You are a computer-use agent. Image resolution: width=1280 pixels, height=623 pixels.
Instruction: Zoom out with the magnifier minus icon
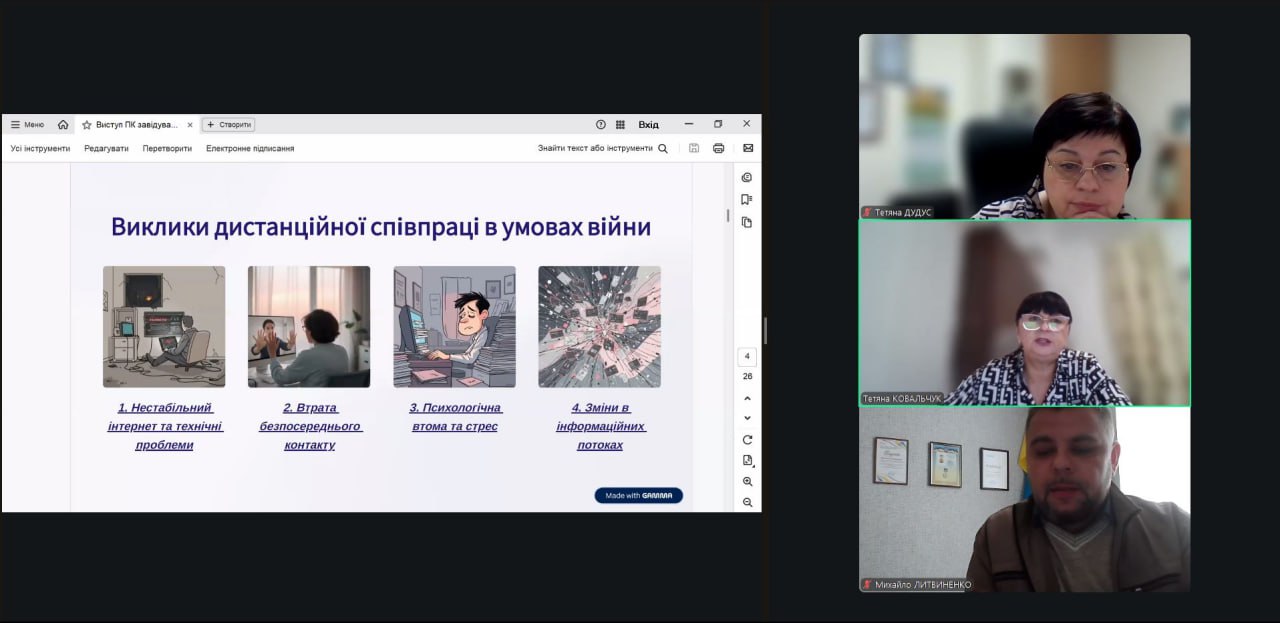pyautogui.click(x=747, y=502)
